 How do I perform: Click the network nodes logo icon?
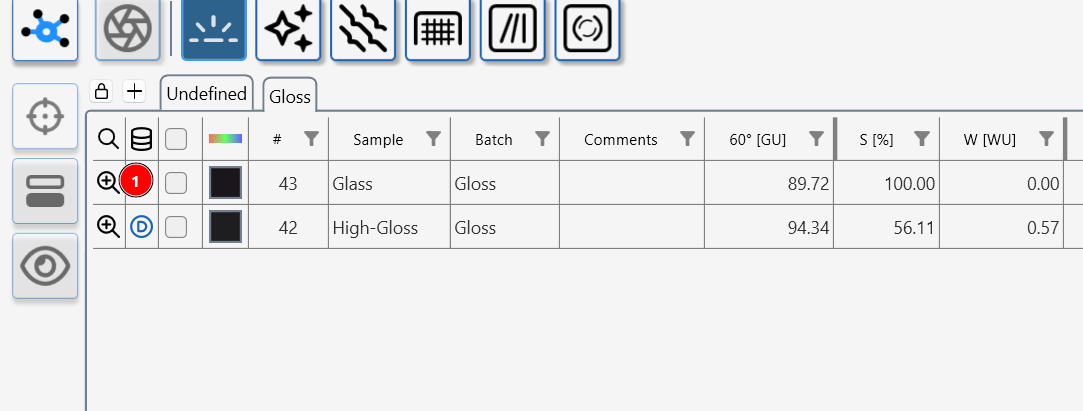pyautogui.click(x=45, y=29)
